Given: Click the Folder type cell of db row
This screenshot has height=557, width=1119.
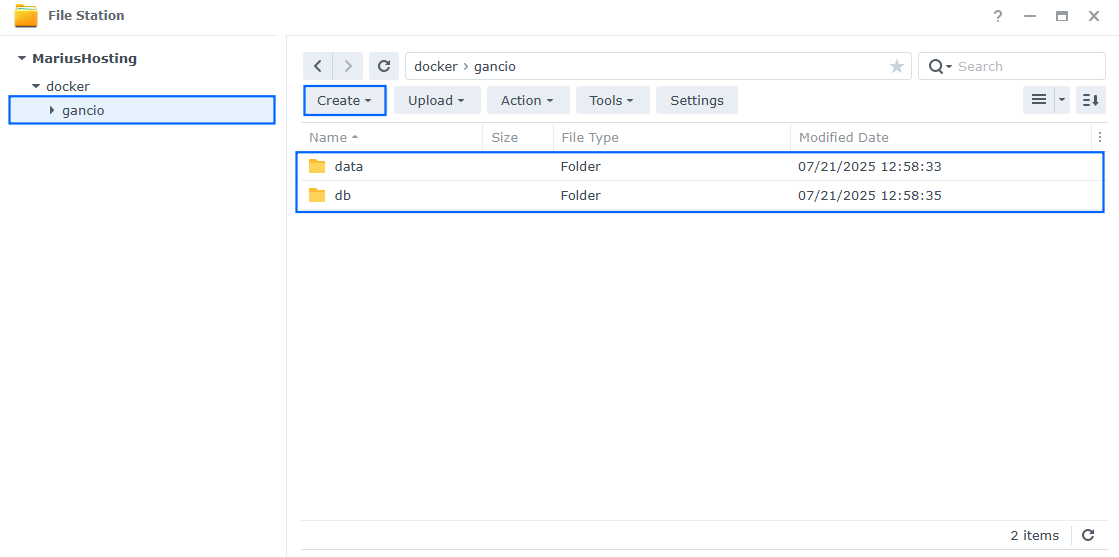Looking at the screenshot, I should tap(580, 195).
